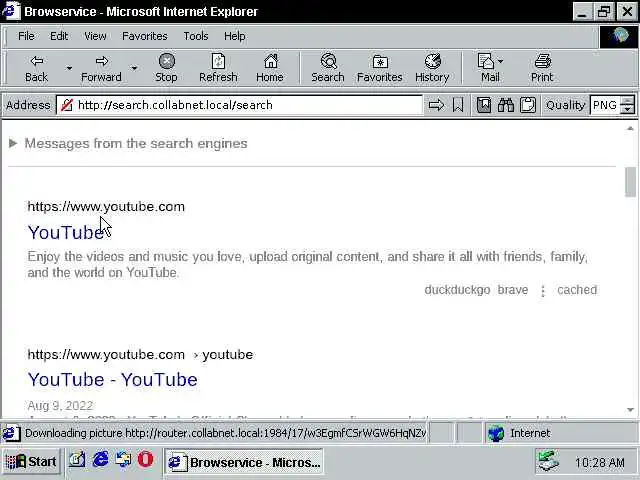Open the Back history dropdown arrow

pyautogui.click(x=69, y=69)
